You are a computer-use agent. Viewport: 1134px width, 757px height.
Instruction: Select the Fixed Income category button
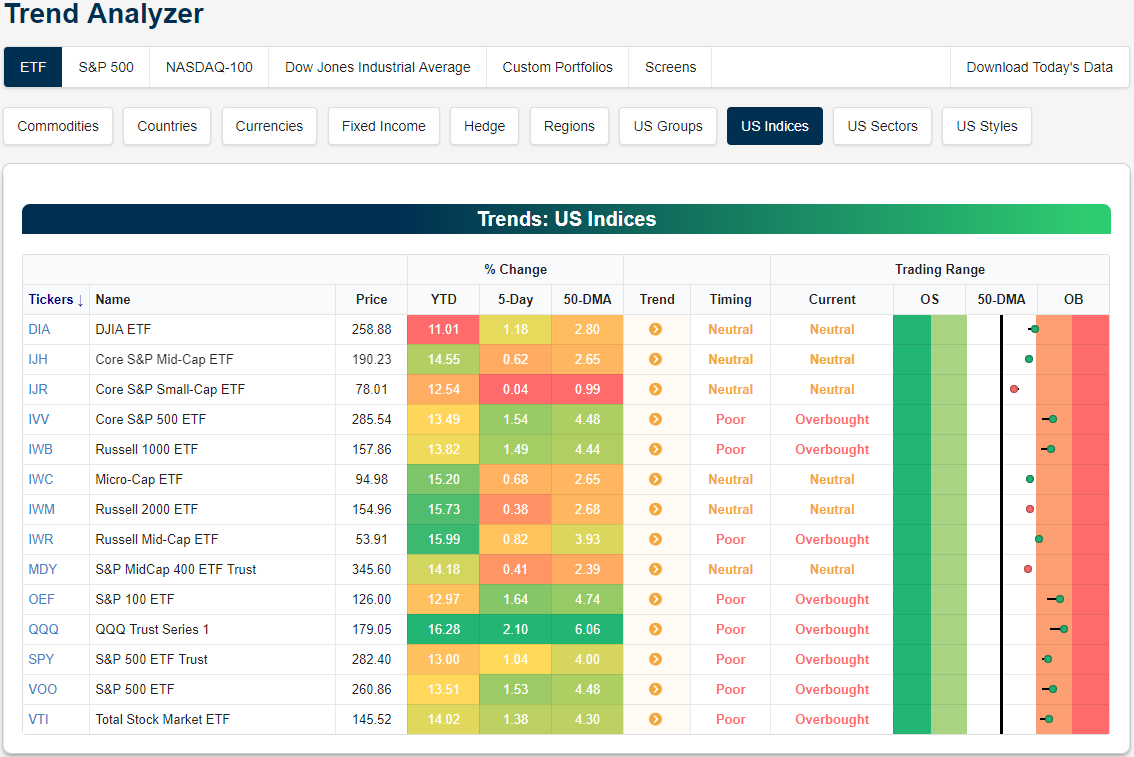[x=383, y=126]
